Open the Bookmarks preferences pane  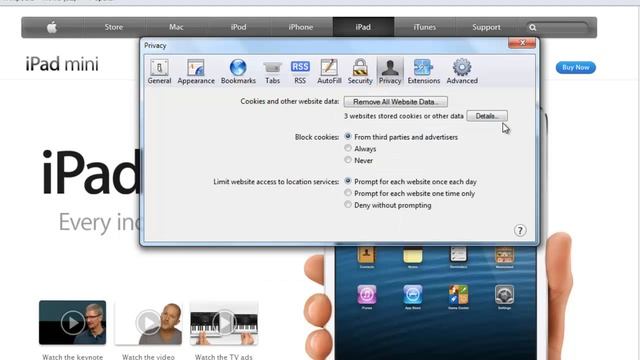click(x=238, y=71)
